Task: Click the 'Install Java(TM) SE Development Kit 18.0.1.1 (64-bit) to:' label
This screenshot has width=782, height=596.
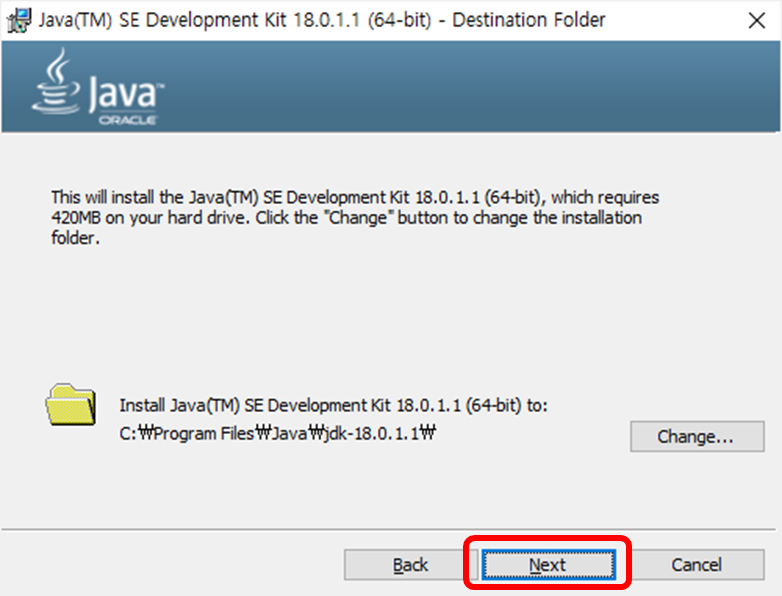Action: click(333, 405)
